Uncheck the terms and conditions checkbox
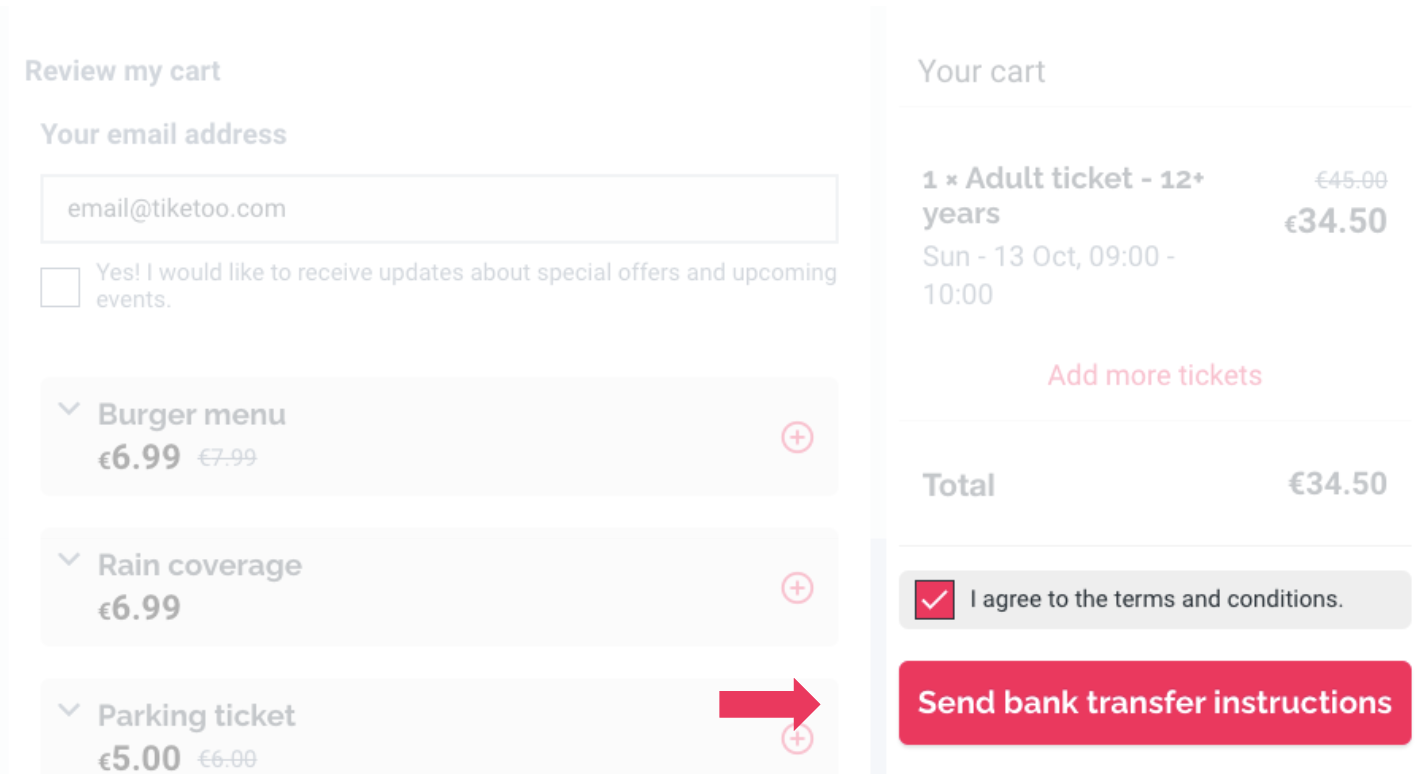The height and width of the screenshot is (774, 1428). tap(934, 600)
